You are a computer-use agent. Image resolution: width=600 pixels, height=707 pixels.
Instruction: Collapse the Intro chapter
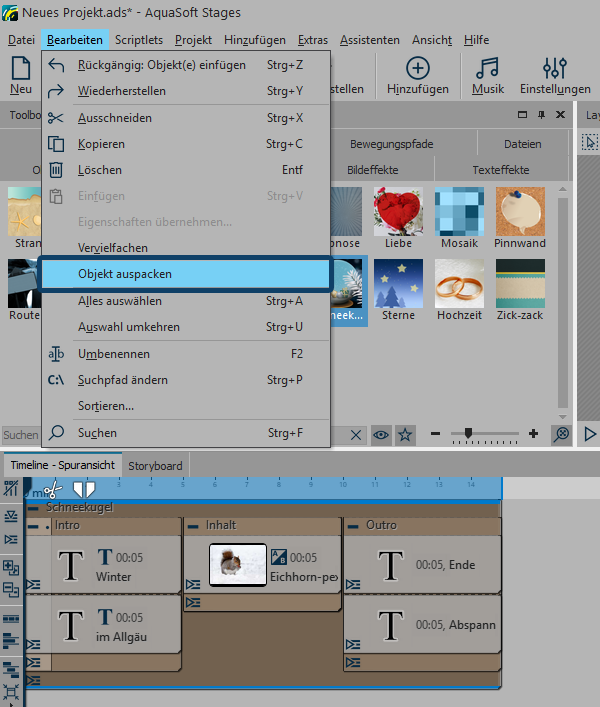click(32, 525)
